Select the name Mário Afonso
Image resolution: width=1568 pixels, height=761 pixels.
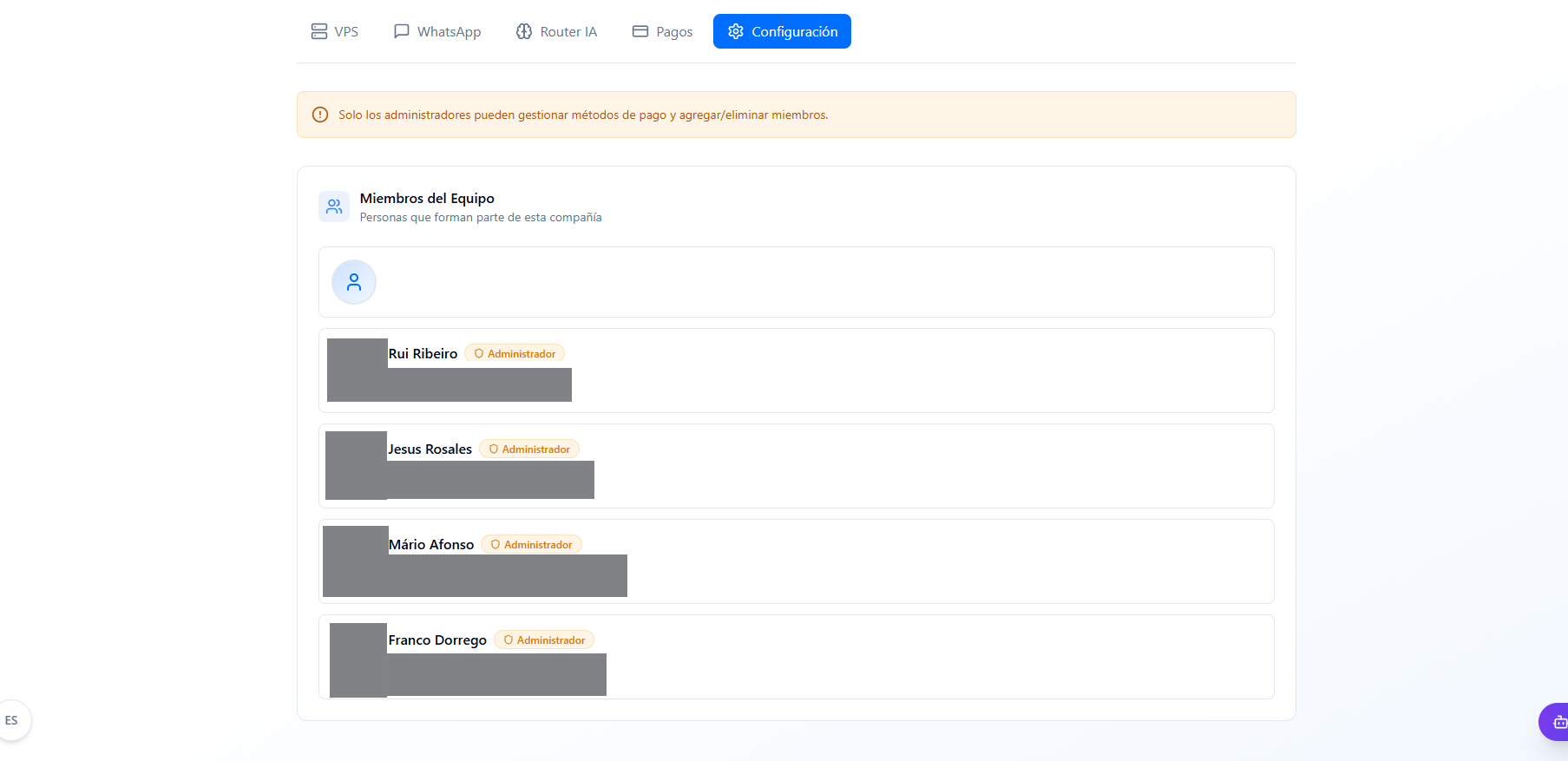431,545
